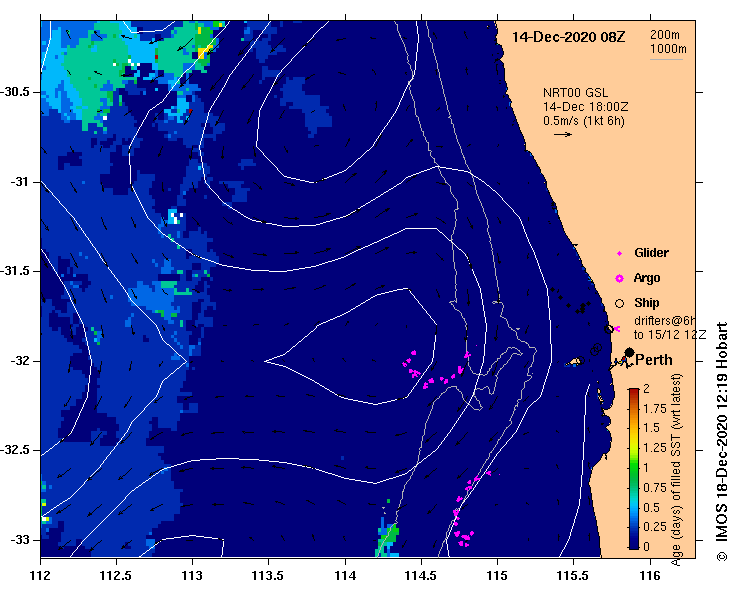This screenshot has width=739, height=592.
Task: Click the velocity scale reference arrow
Action: 563,134
